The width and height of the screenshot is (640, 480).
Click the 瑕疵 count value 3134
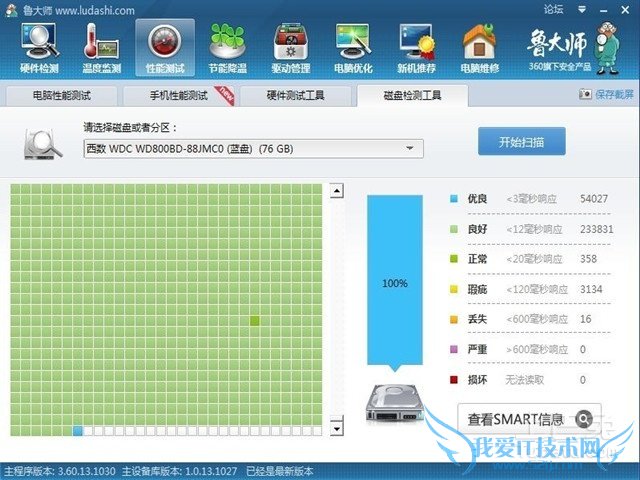click(591, 289)
